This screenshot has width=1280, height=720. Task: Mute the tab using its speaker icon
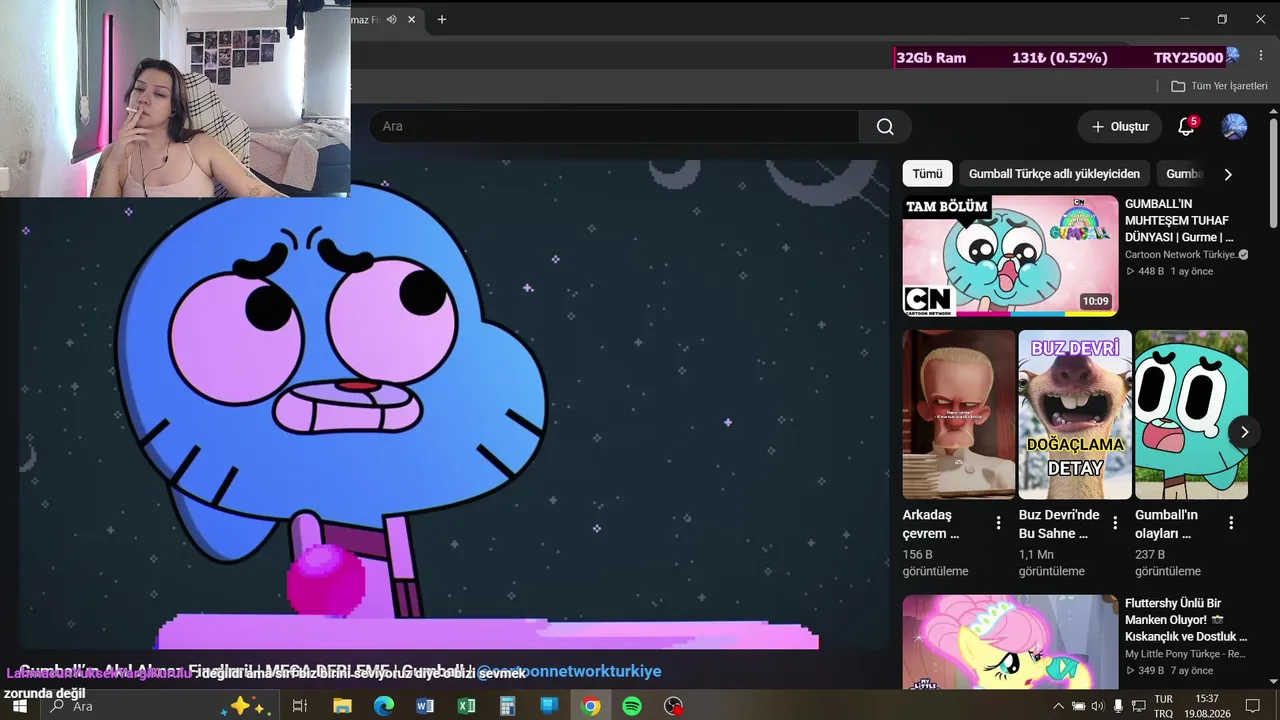(392, 19)
